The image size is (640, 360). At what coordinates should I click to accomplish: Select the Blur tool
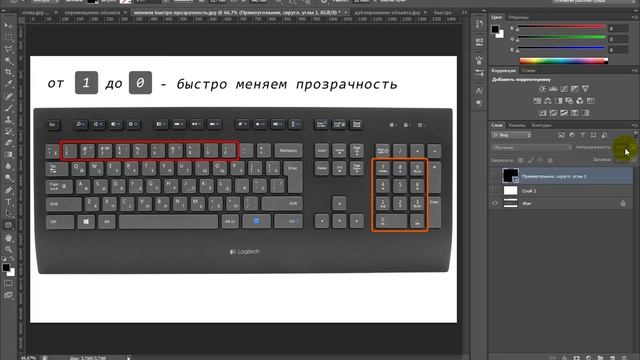click(x=8, y=167)
